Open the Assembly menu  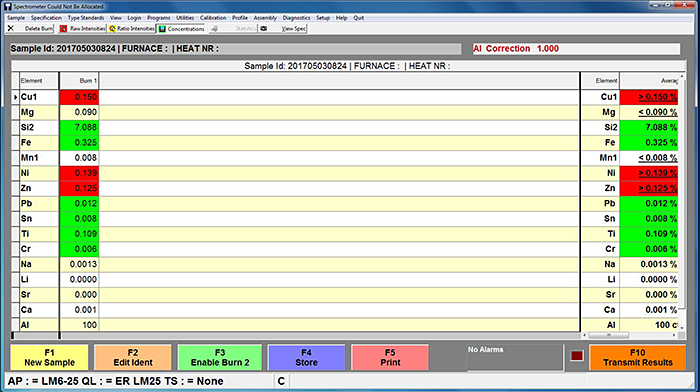[x=265, y=18]
